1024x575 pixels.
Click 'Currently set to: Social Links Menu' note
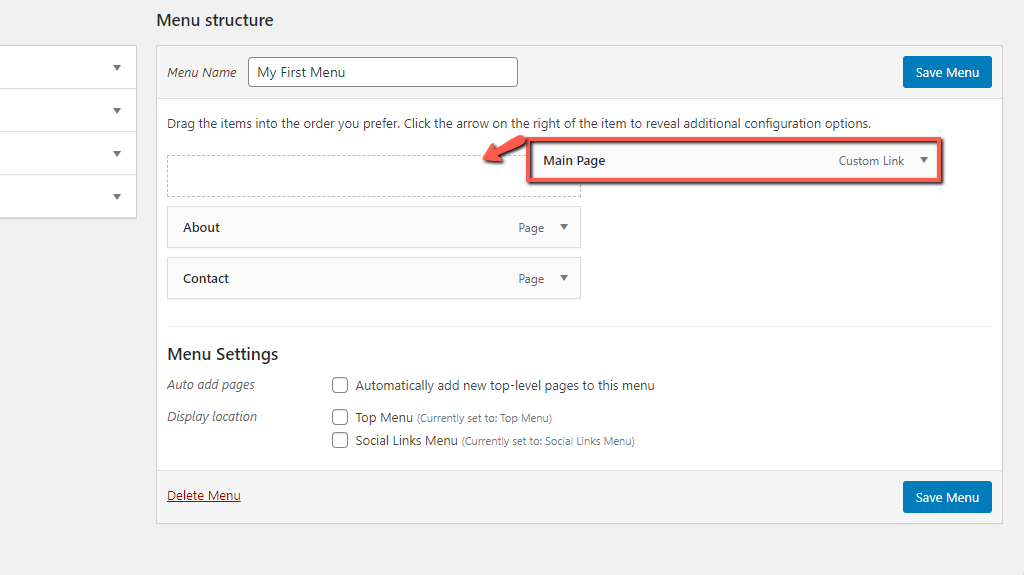coord(548,441)
